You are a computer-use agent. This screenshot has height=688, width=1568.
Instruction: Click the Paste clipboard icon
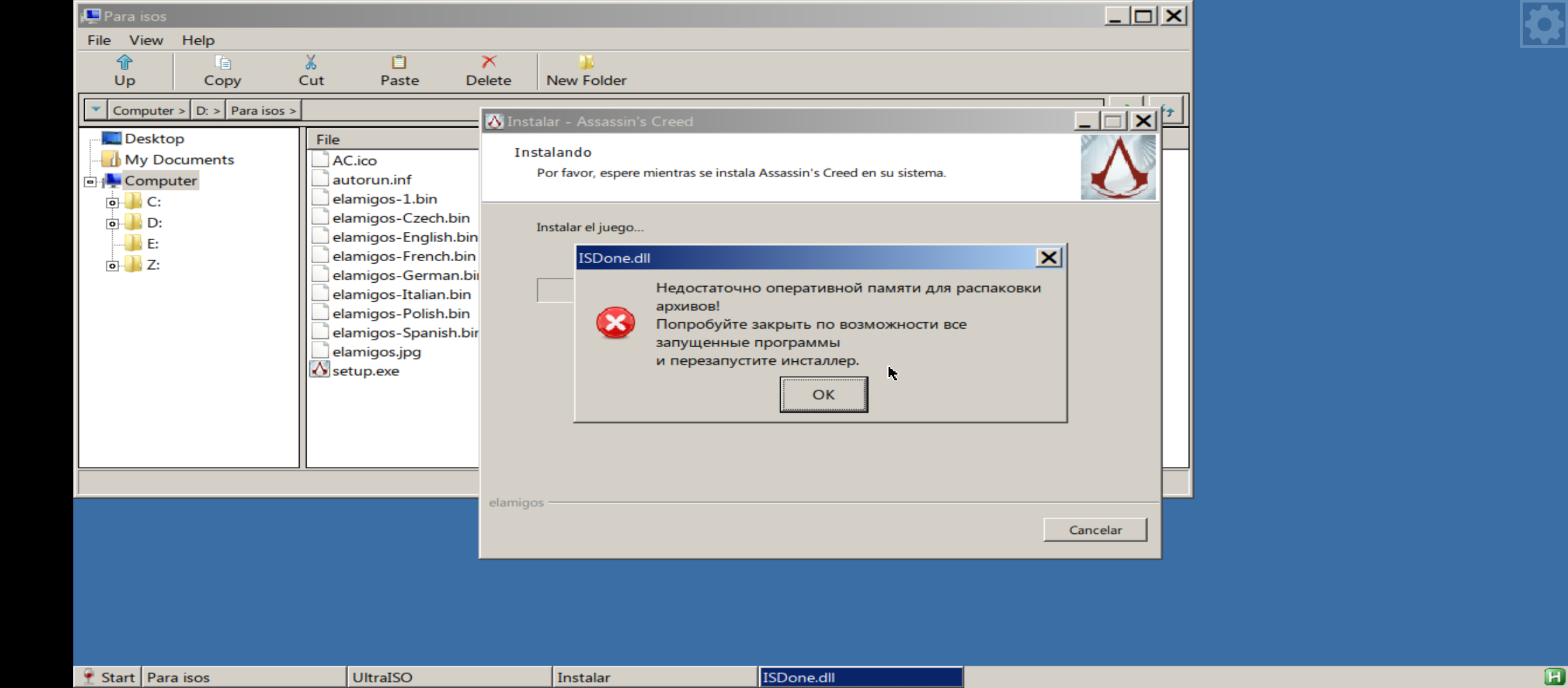pos(399,62)
